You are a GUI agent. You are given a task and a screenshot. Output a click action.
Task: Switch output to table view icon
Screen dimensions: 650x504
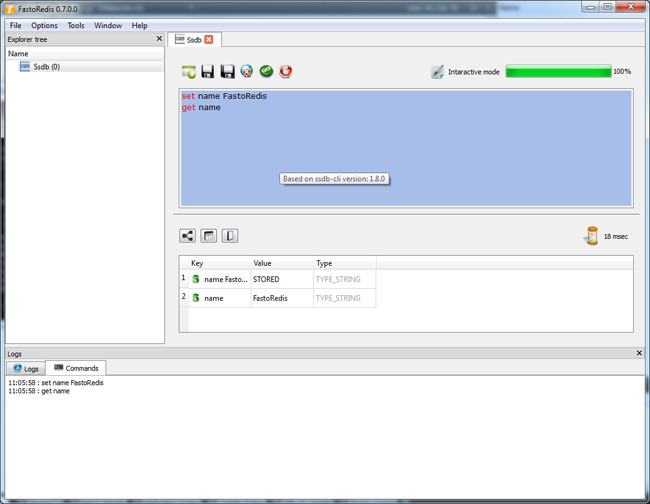(x=209, y=236)
